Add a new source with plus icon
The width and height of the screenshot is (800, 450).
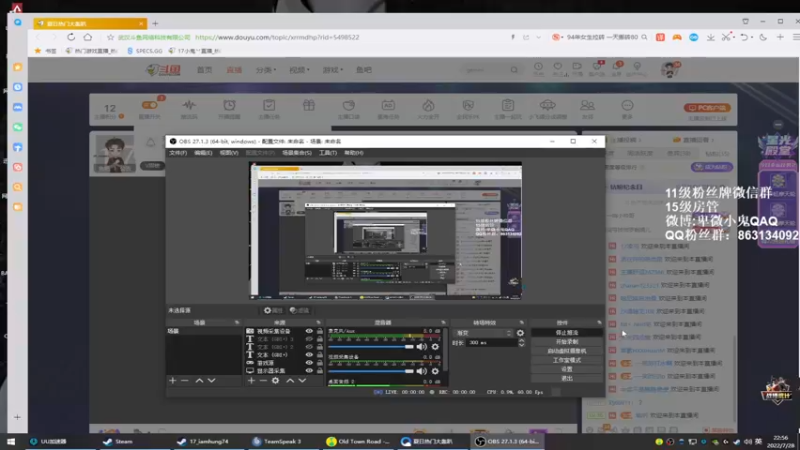pyautogui.click(x=251, y=381)
